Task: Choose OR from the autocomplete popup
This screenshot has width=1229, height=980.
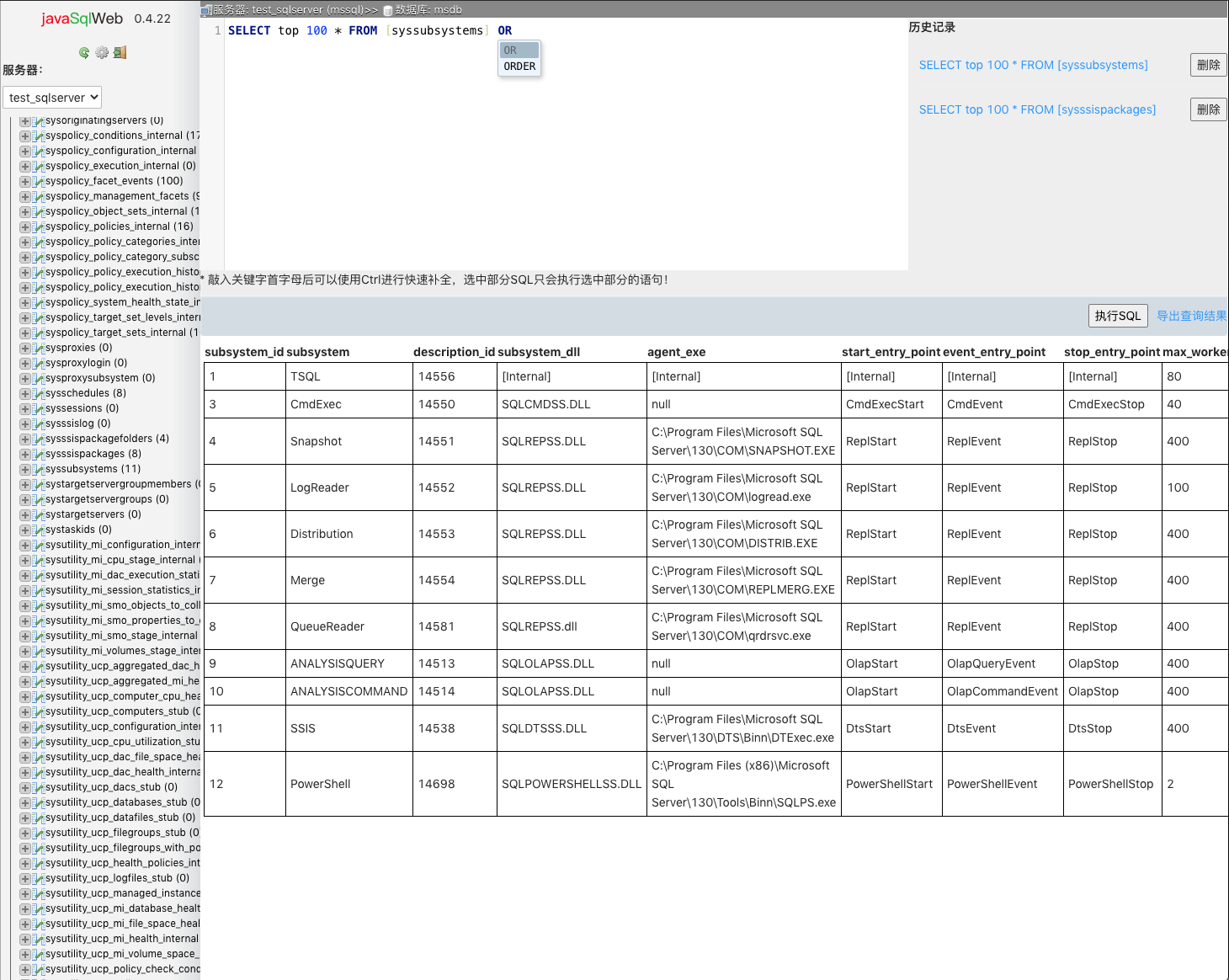Action: (519, 51)
